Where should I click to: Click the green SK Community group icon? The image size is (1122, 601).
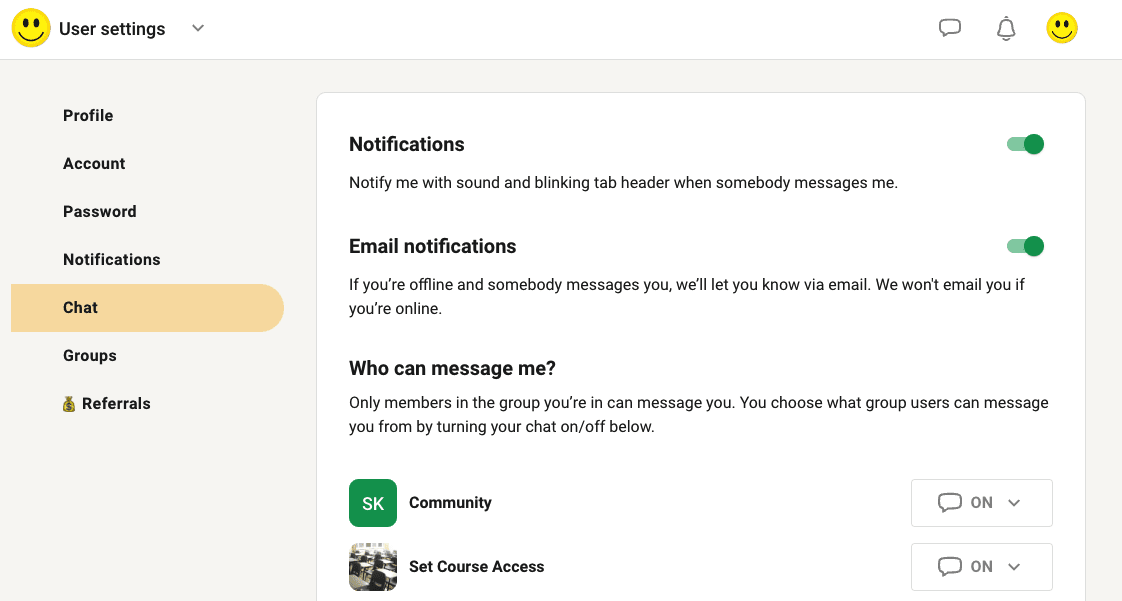tap(373, 503)
